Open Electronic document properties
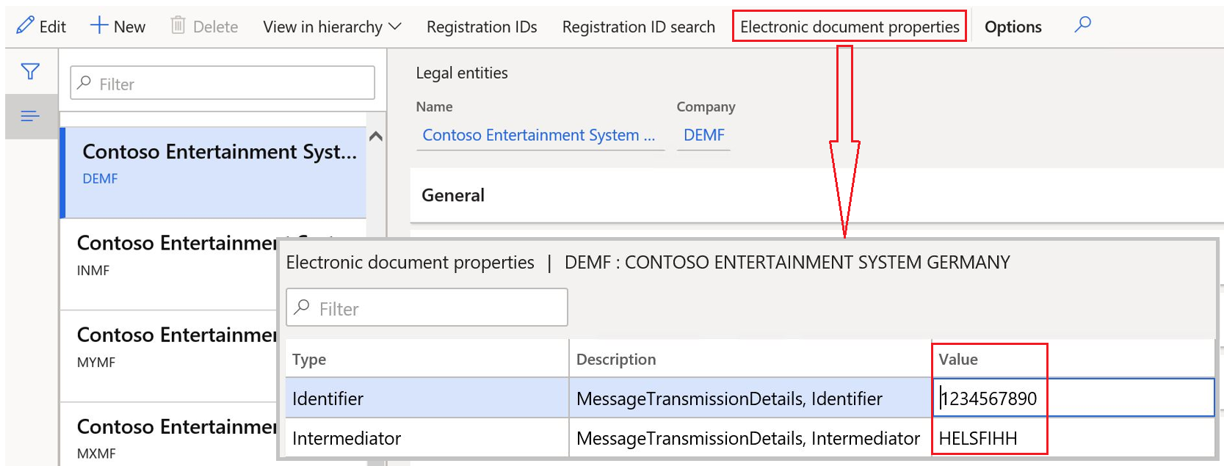 [x=850, y=27]
